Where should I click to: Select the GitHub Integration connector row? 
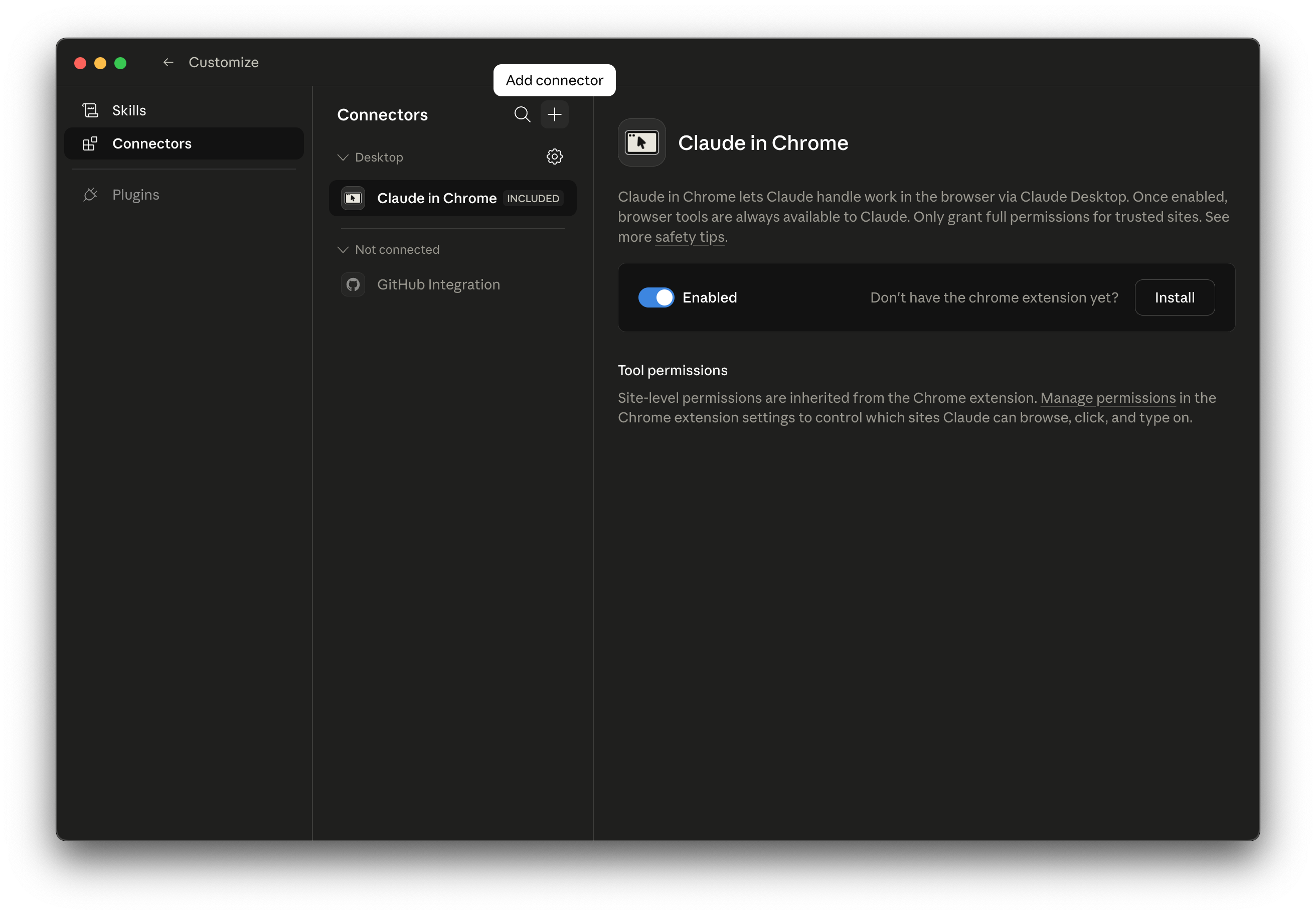coord(453,284)
